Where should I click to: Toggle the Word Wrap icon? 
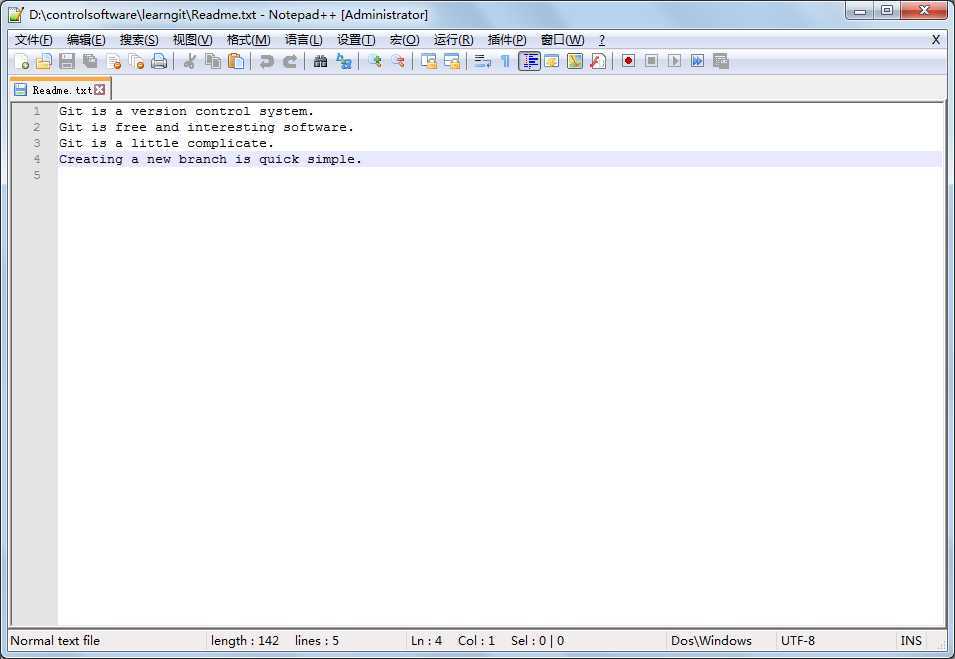pyautogui.click(x=482, y=61)
